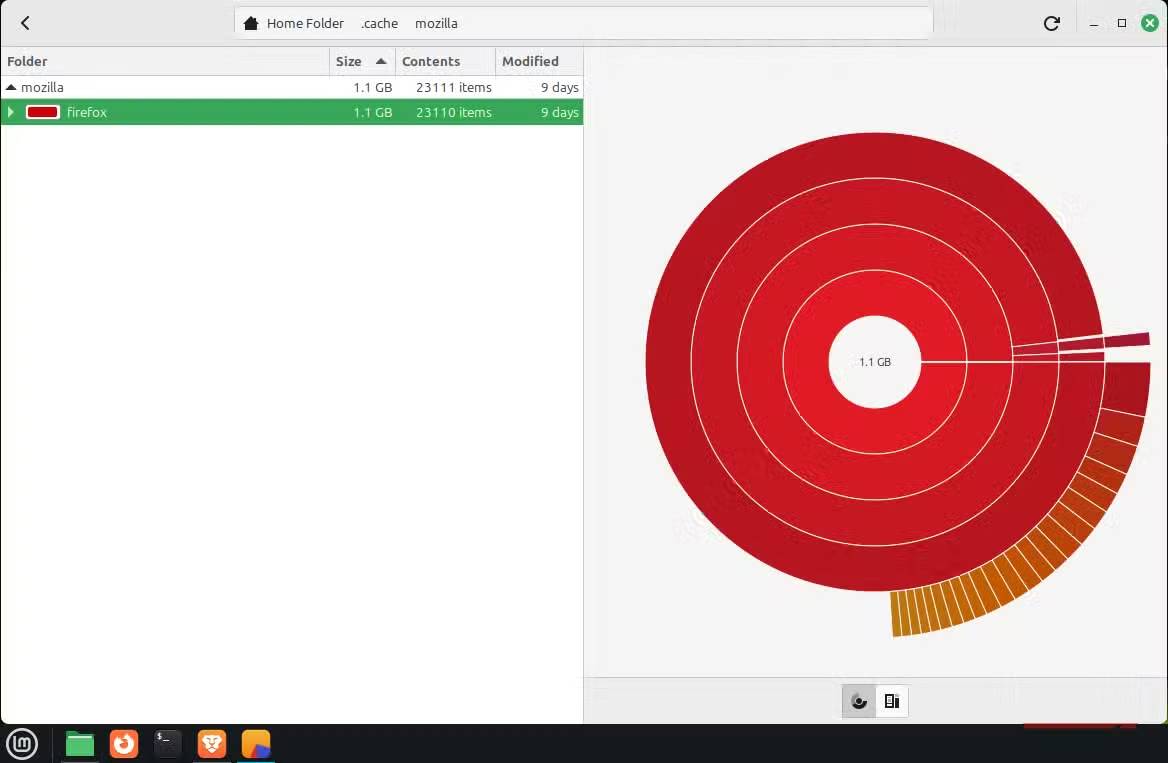Screen dimensions: 1168x763
Task: Sort by the Size column header
Action: 349,61
